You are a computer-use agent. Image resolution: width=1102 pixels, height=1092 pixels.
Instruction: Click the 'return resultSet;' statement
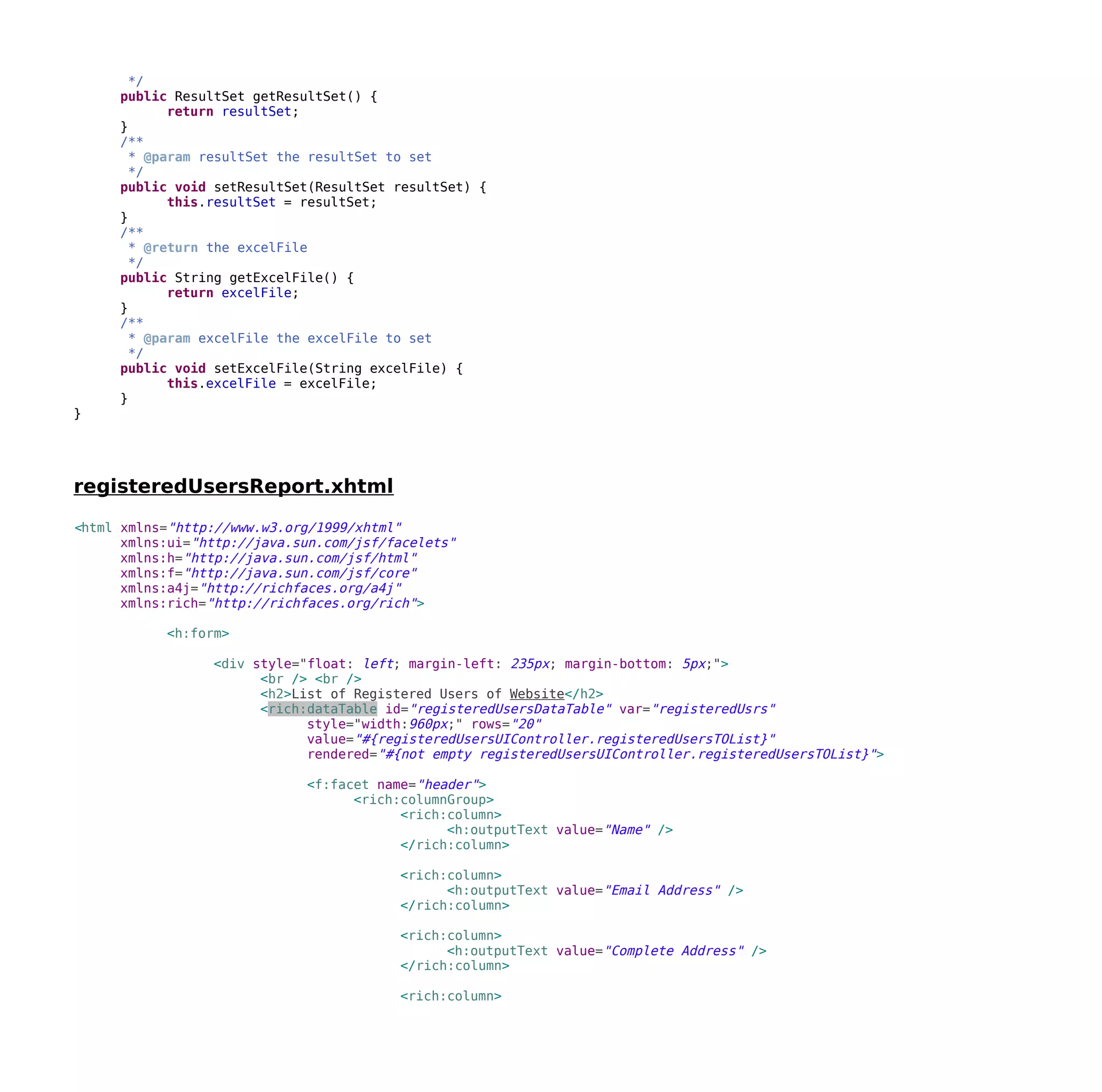pos(232,112)
